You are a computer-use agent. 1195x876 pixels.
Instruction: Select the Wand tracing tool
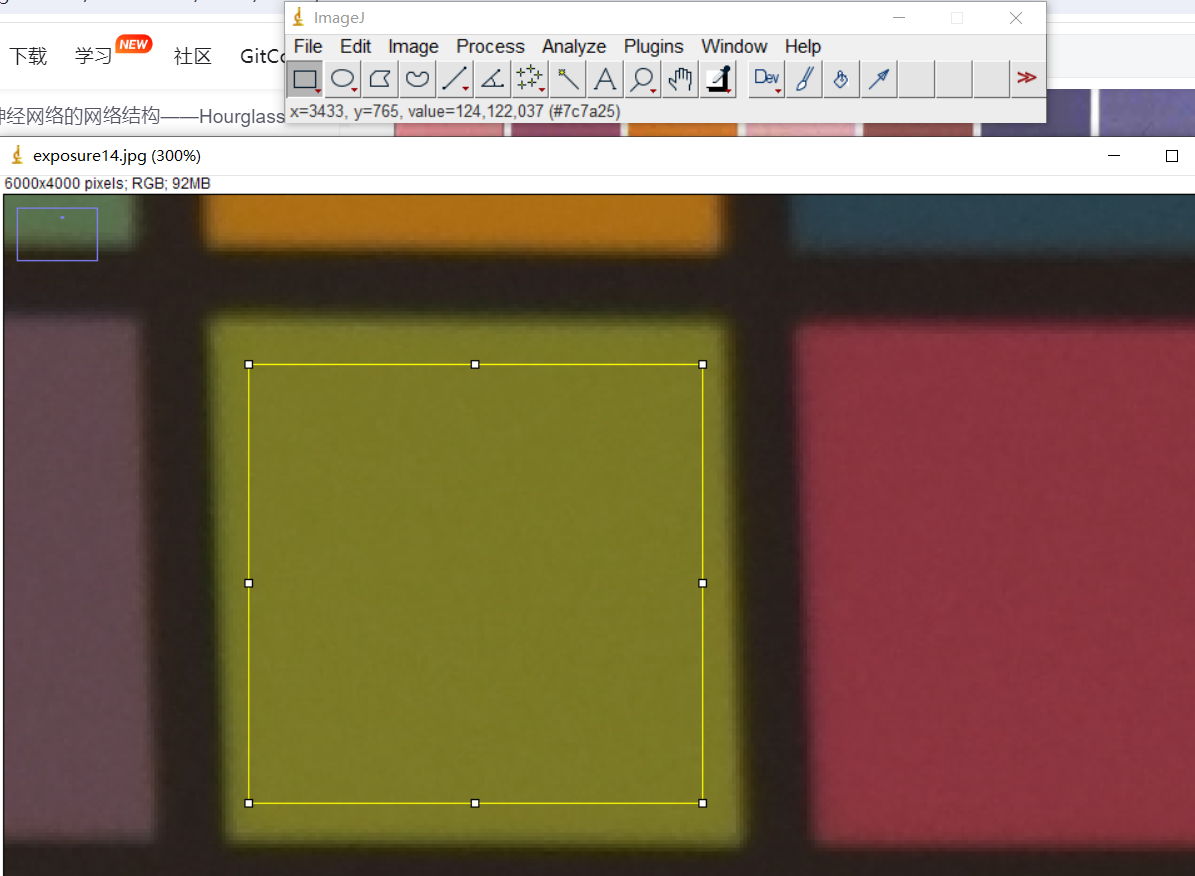click(567, 79)
